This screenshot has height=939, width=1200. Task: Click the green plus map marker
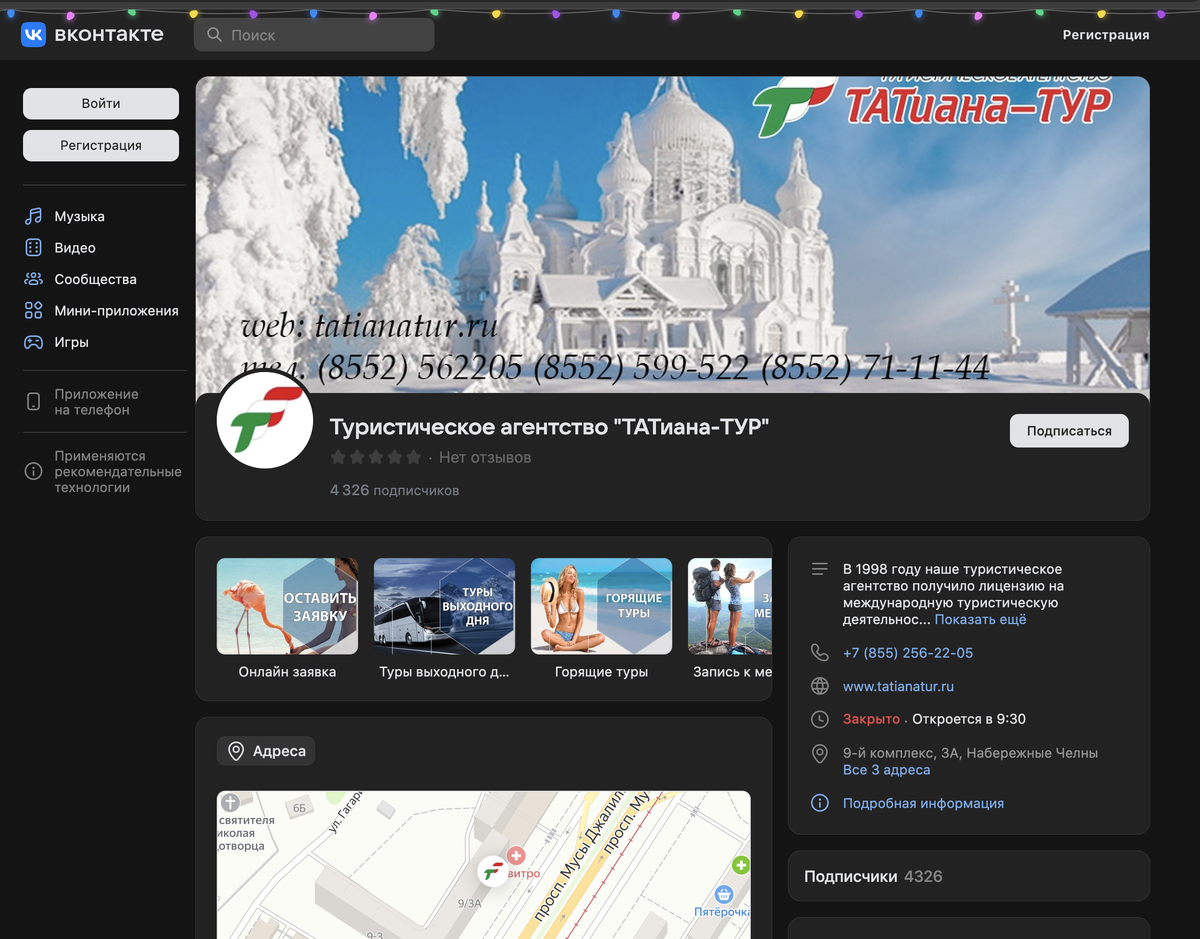coord(741,865)
